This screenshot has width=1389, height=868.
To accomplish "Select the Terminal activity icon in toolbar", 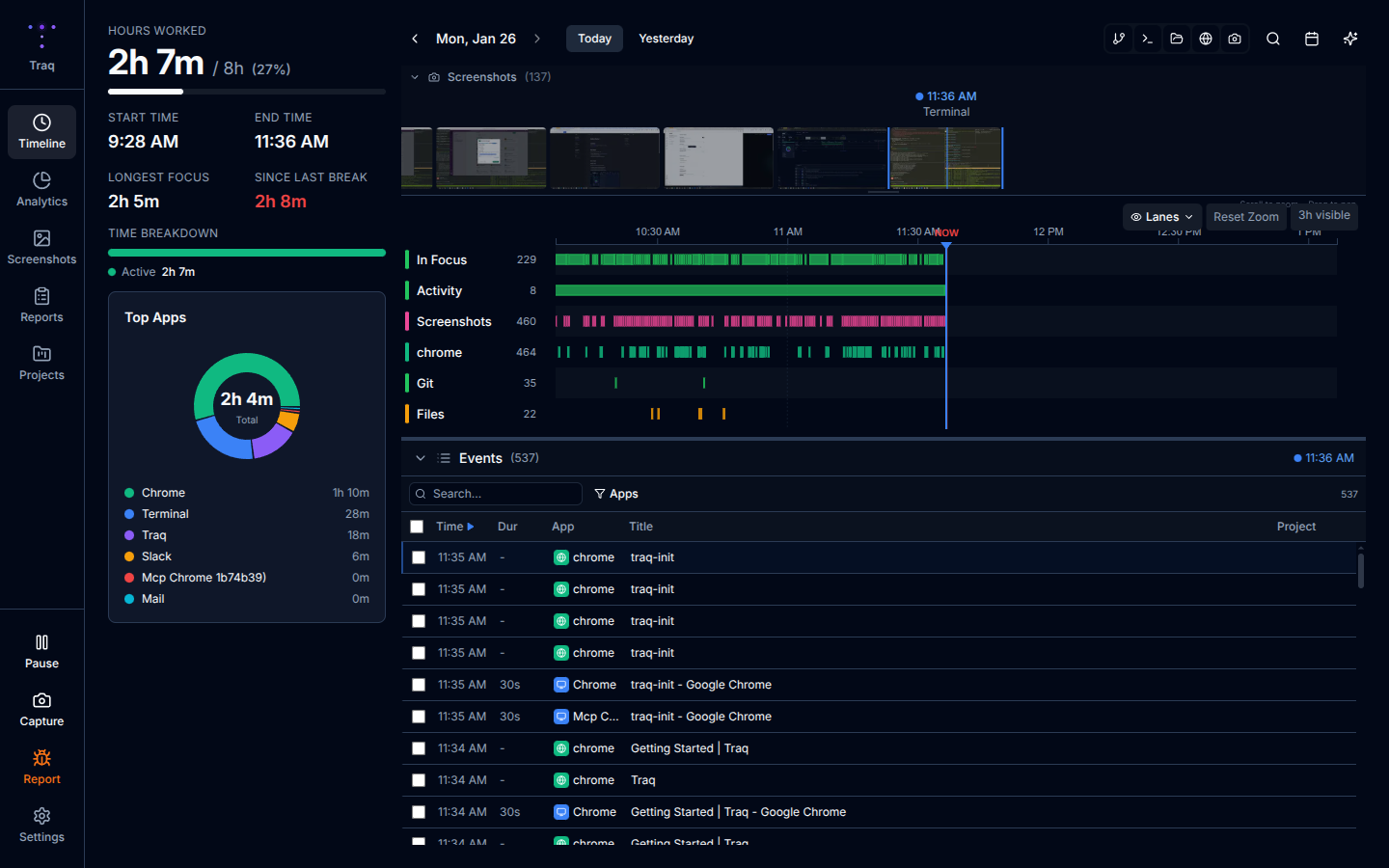I will point(1148,39).
